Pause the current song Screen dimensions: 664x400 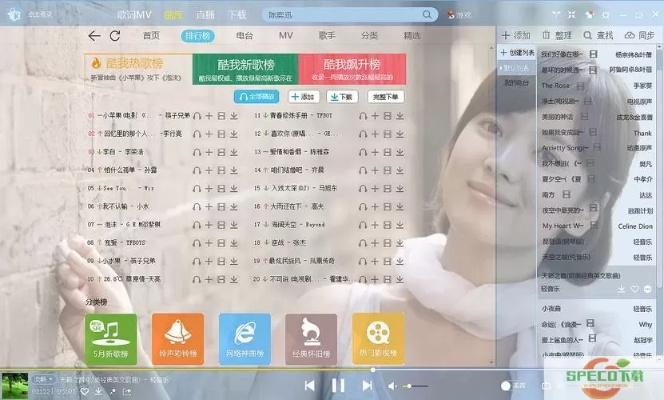click(338, 385)
